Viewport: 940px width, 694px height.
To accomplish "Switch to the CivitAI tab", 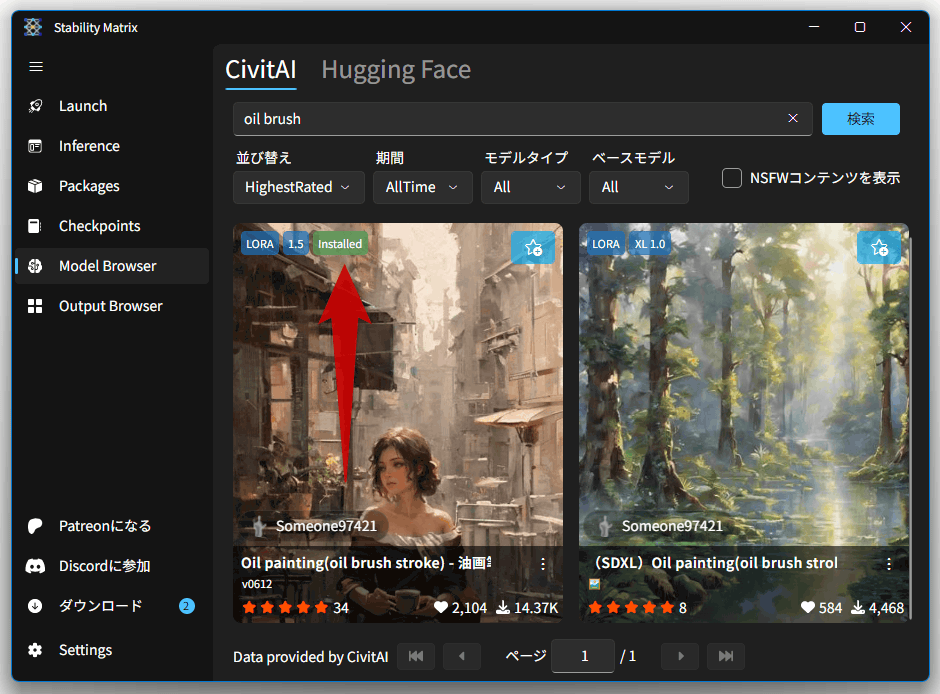I will tap(261, 70).
